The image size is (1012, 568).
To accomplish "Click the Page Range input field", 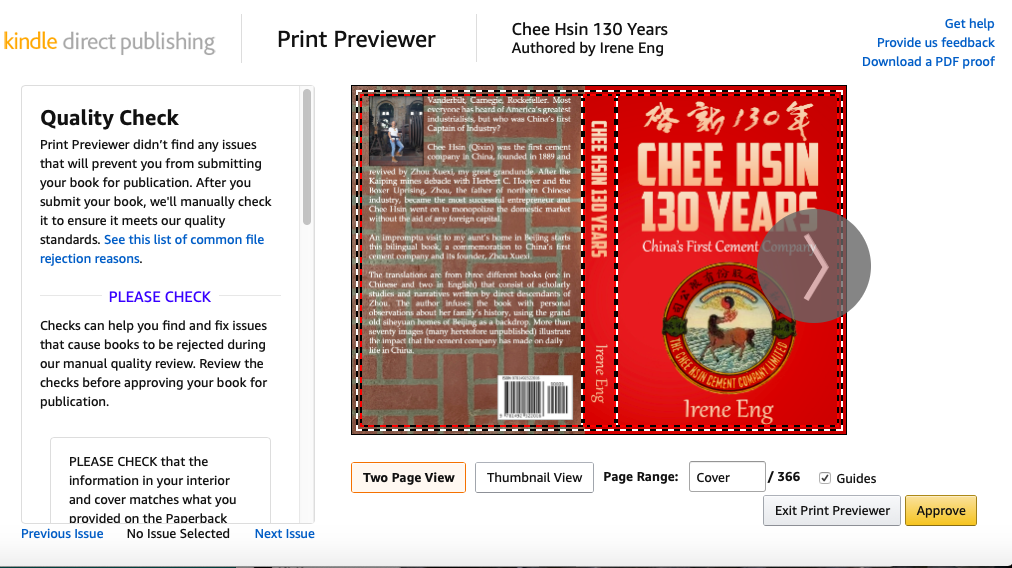I will click(727, 477).
